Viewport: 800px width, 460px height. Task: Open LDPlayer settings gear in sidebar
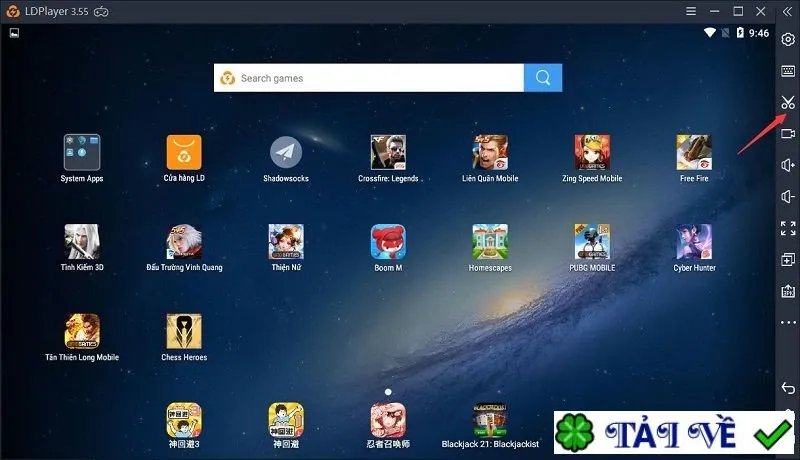click(x=788, y=39)
